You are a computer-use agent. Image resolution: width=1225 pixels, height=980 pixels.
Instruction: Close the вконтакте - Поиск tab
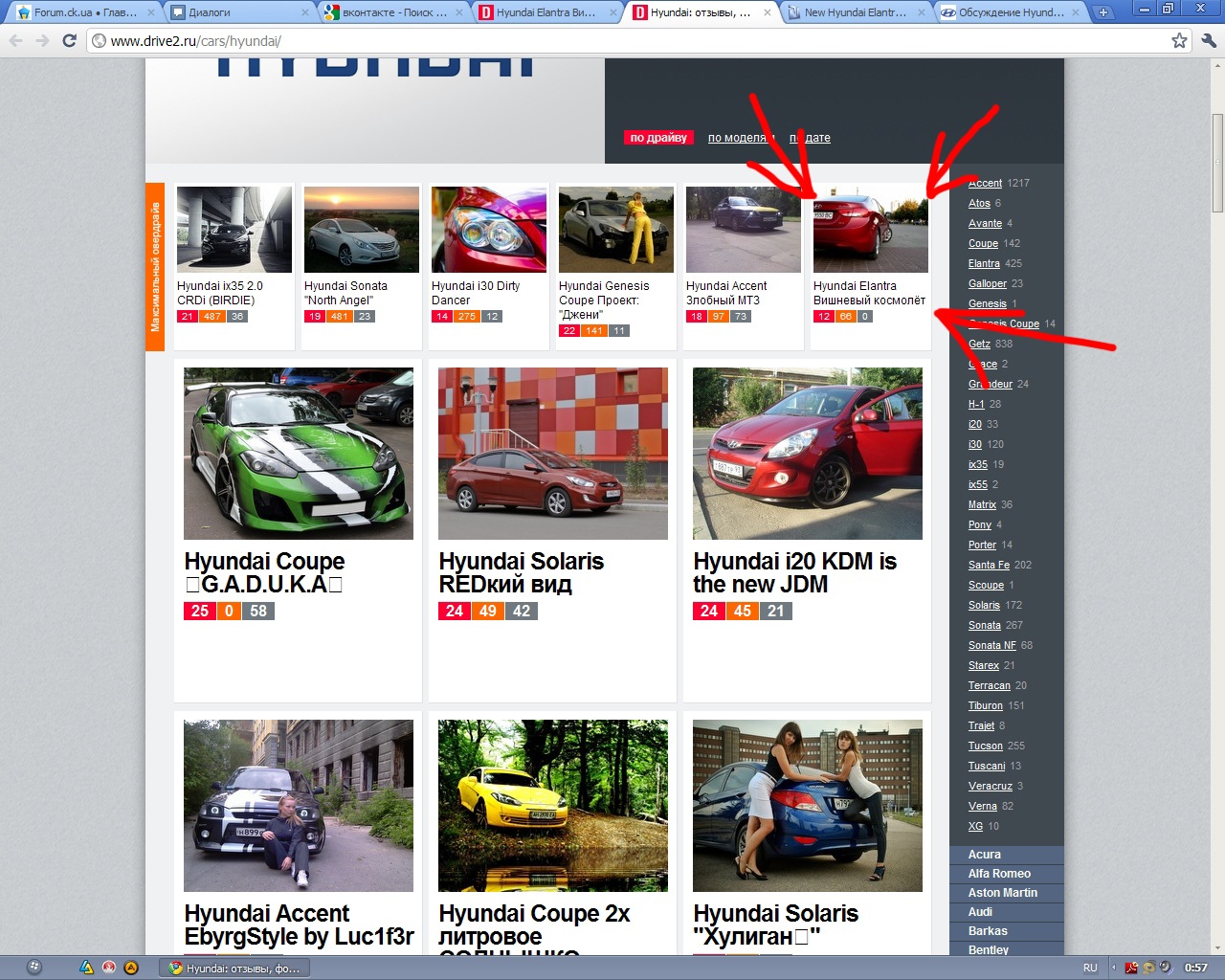click(x=459, y=12)
